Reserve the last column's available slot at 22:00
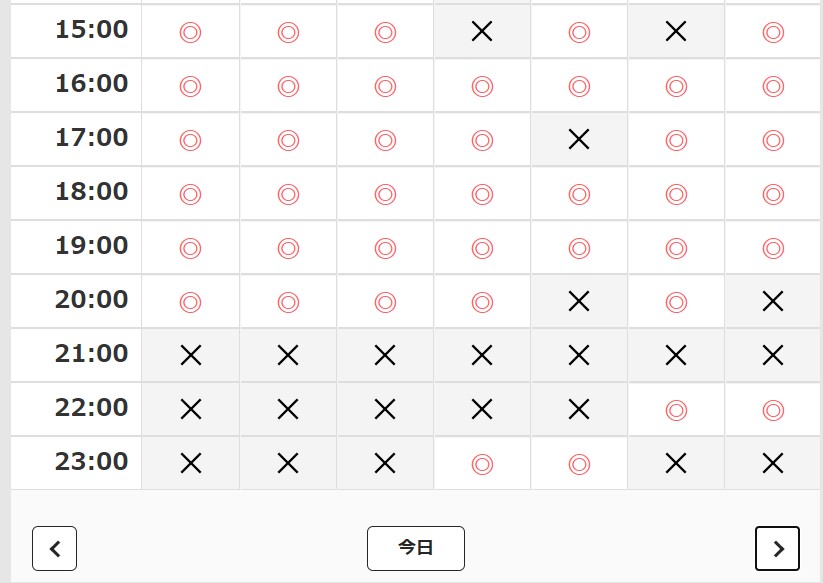Viewport: 823px width, 583px height. pos(772,409)
